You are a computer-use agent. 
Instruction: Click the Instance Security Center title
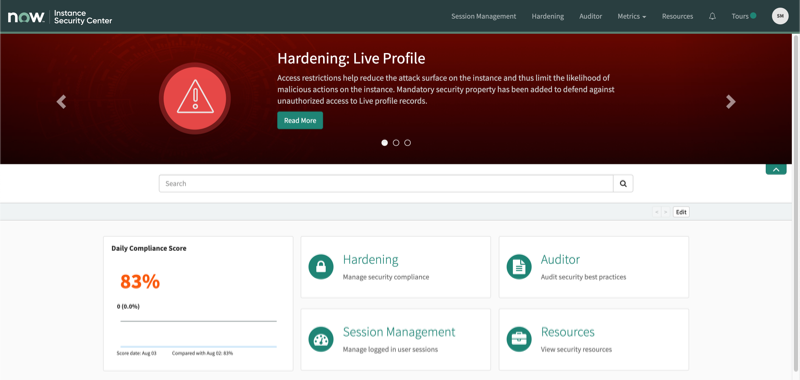click(x=83, y=17)
